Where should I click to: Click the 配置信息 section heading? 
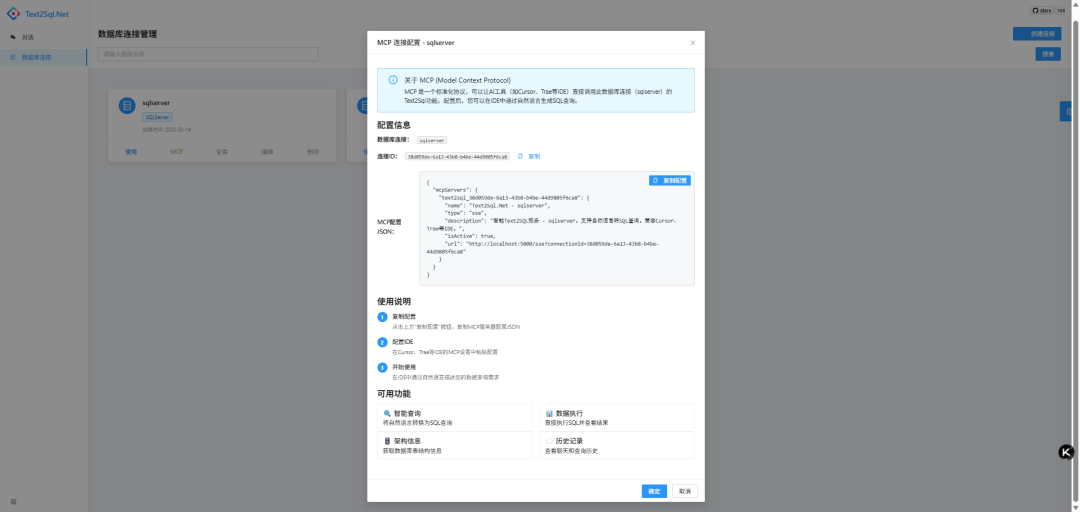tap(394, 125)
